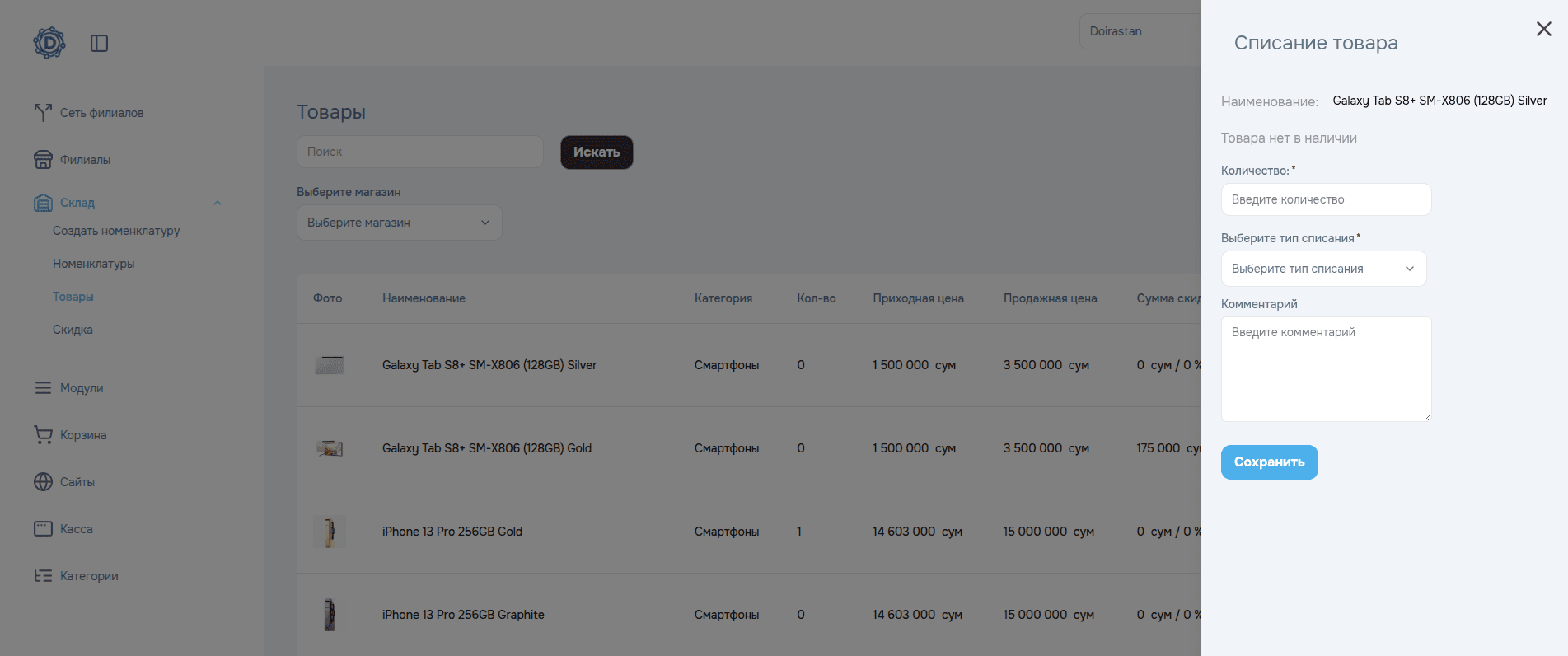The image size is (1568, 656).
Task: Focus the Введите комментарий text area
Action: pyautogui.click(x=1325, y=369)
